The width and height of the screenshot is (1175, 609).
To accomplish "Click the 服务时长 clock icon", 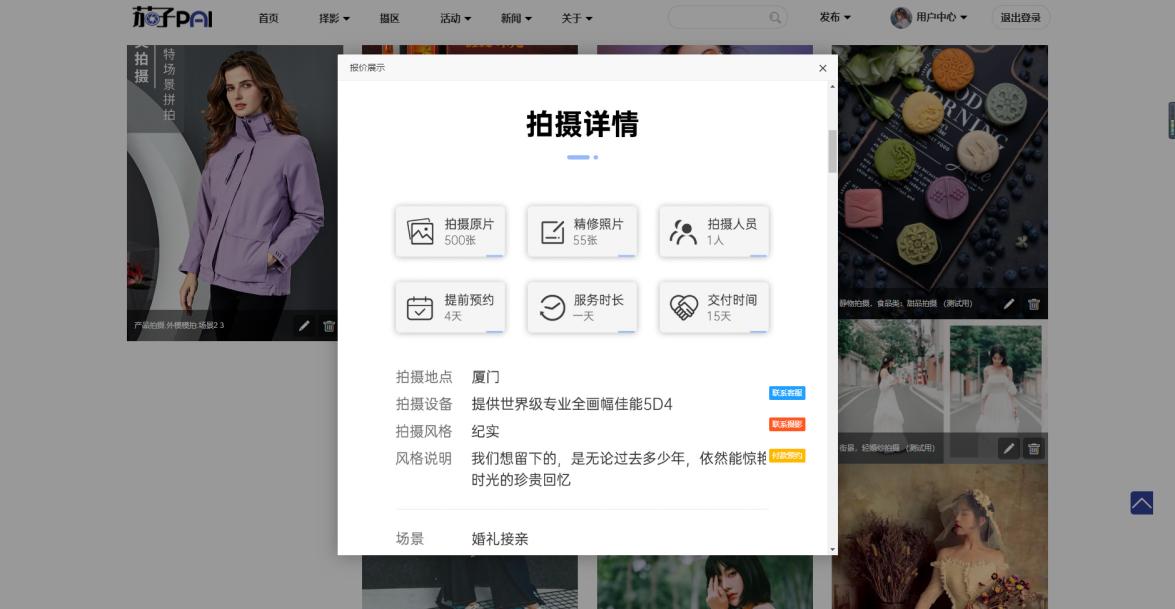I will click(553, 307).
